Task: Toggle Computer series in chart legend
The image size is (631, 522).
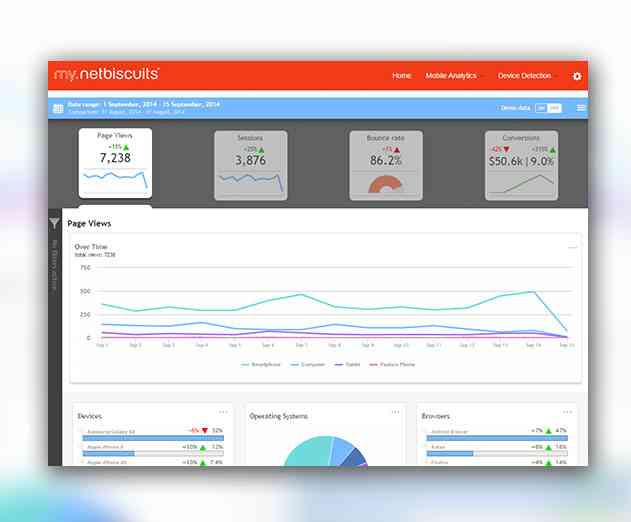Action: pos(307,364)
